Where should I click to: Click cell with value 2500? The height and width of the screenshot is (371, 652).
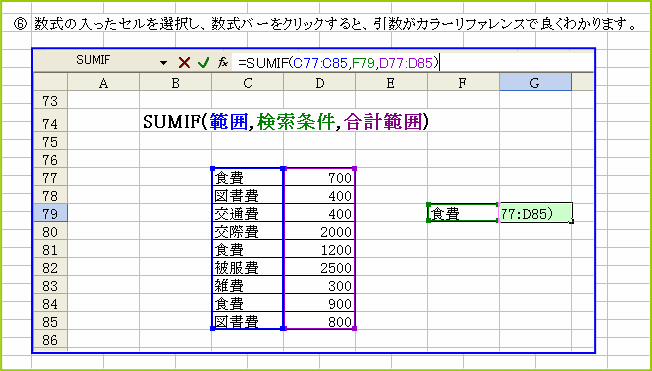tap(319, 268)
